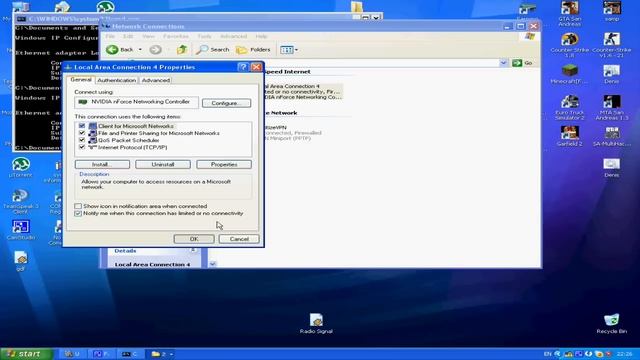Click Folders in the Network Connections toolbar
Image resolution: width=640 pixels, height=360 pixels.
click(253, 50)
